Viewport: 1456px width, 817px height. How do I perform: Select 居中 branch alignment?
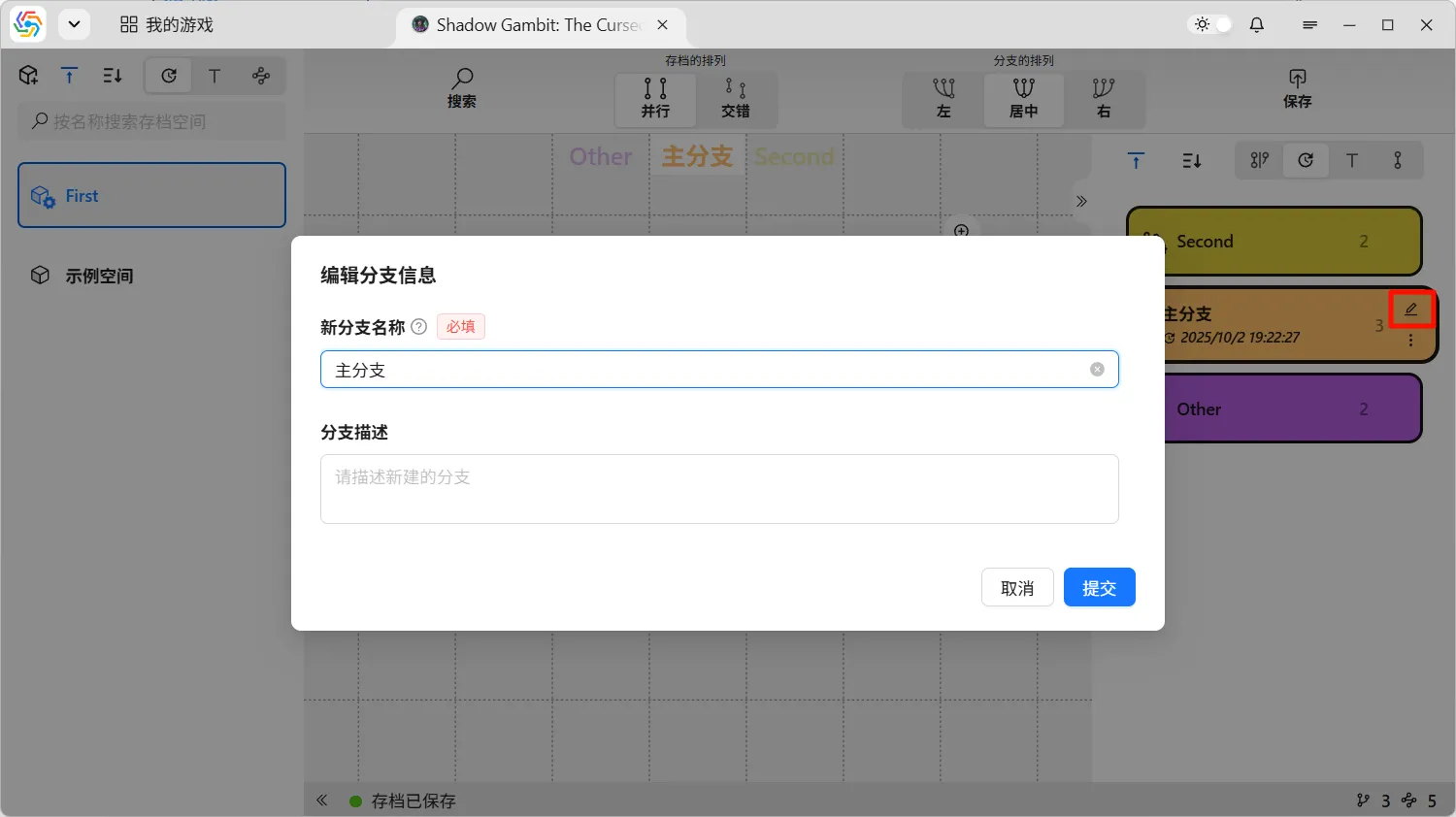click(x=1023, y=98)
